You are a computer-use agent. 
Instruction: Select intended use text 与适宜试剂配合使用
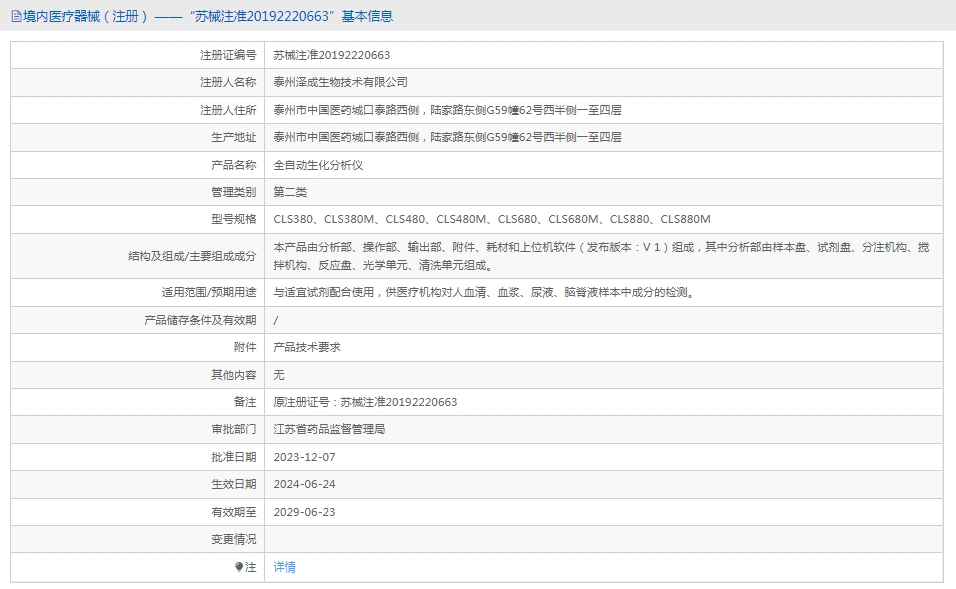(484, 293)
